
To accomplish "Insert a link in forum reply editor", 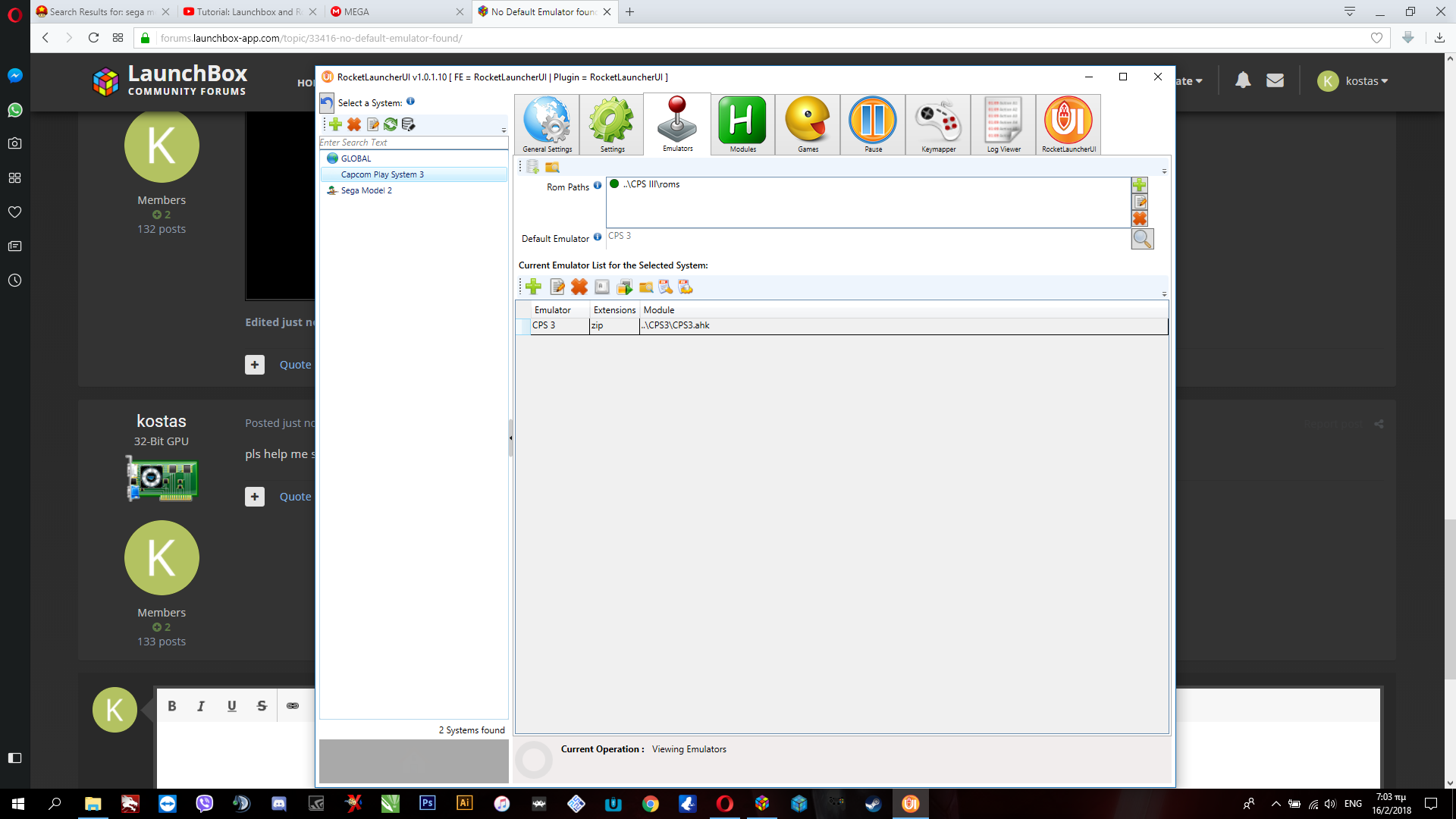I will [x=293, y=706].
